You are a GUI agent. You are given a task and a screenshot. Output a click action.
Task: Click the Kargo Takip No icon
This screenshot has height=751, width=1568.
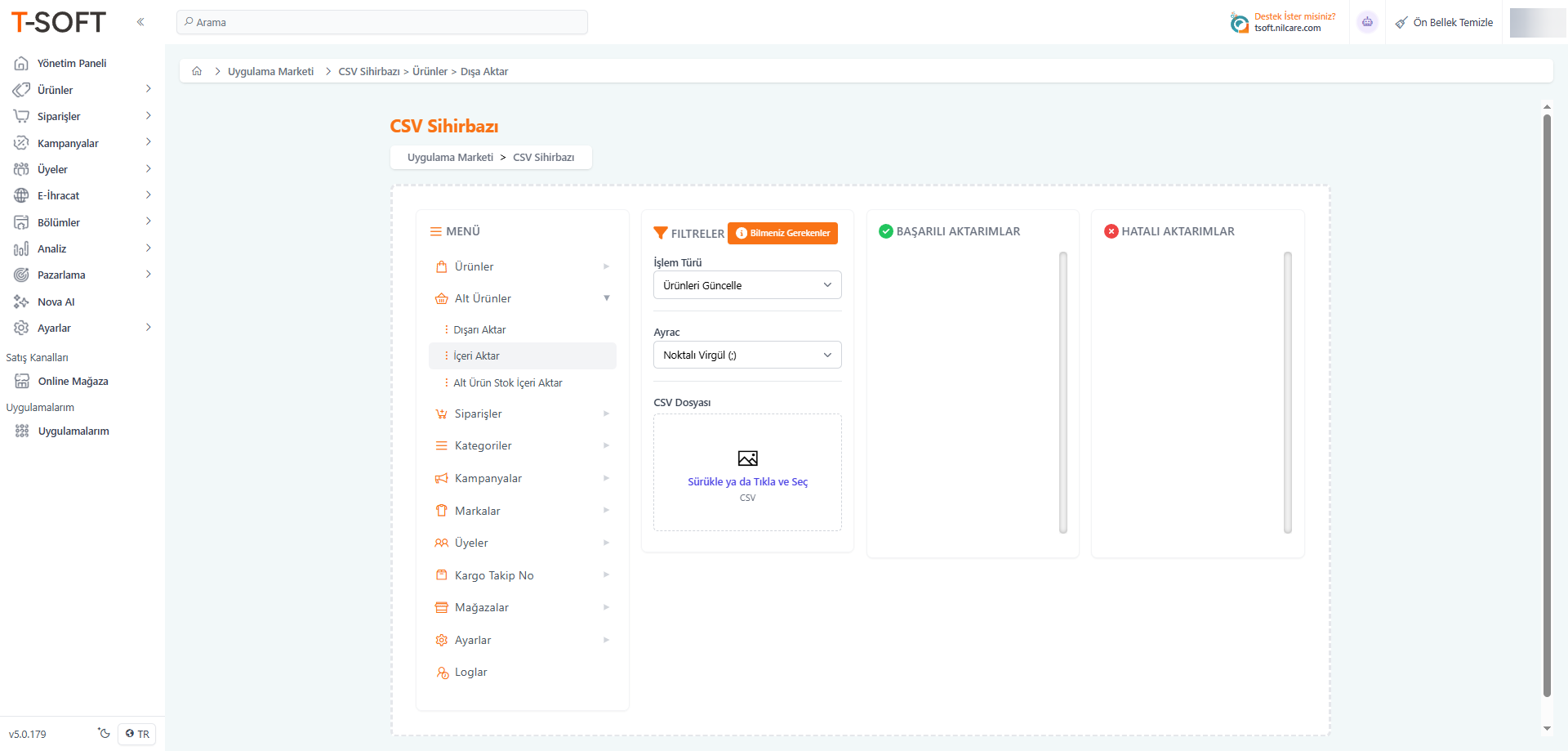click(442, 575)
